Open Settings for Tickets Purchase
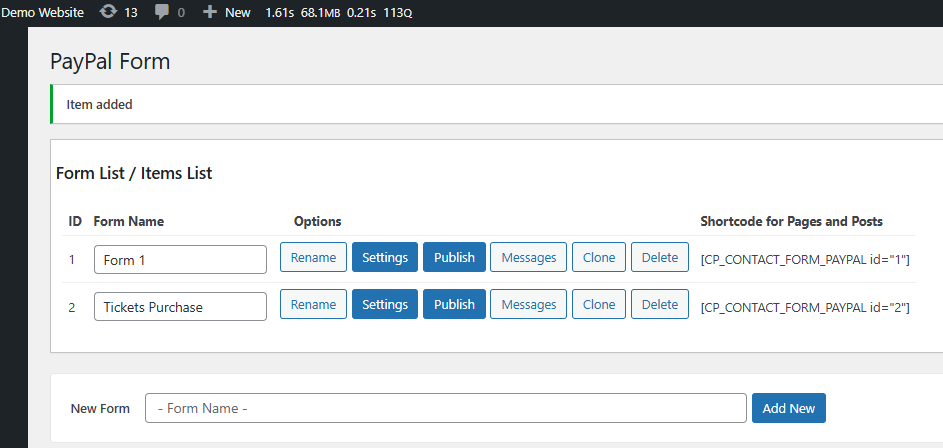Image resolution: width=943 pixels, height=448 pixels. (x=385, y=304)
